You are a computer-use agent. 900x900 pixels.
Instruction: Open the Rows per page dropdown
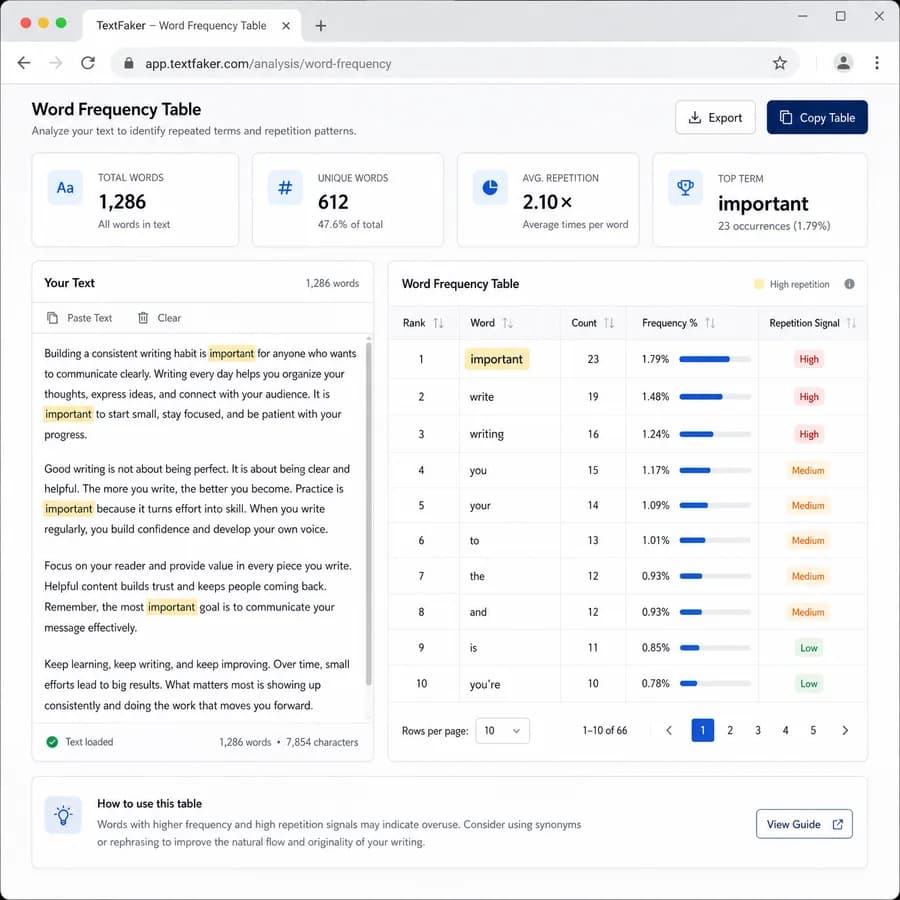click(502, 731)
